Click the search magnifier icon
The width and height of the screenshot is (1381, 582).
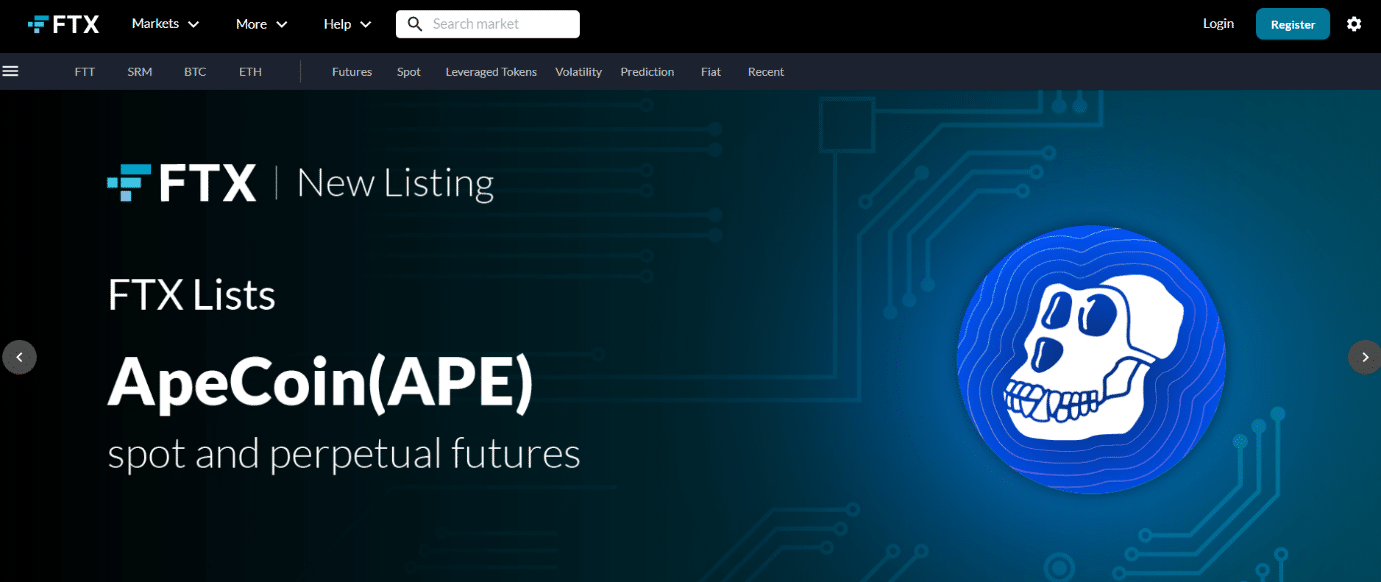click(415, 24)
